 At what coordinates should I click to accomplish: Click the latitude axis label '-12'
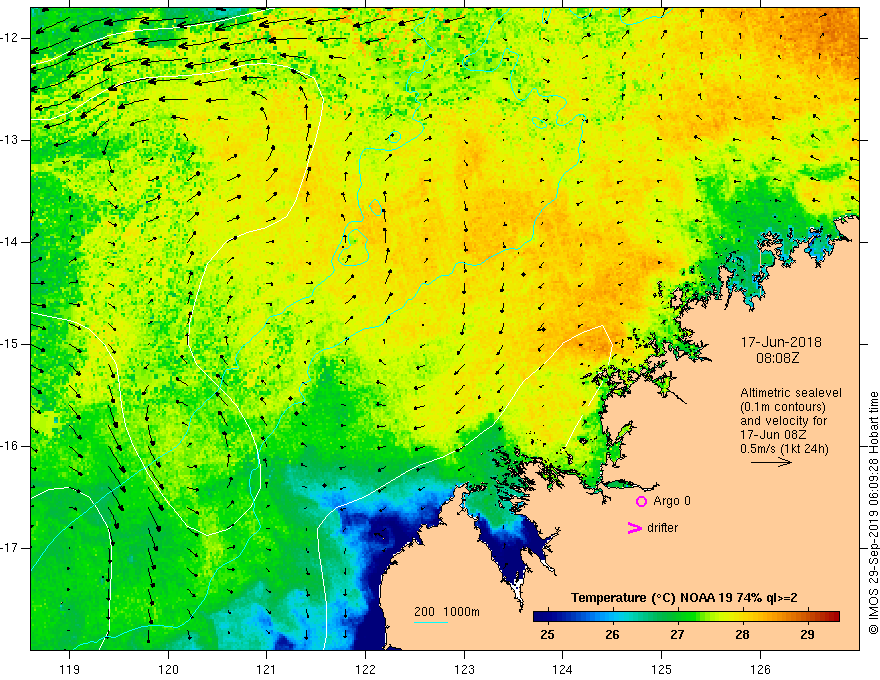10,38
